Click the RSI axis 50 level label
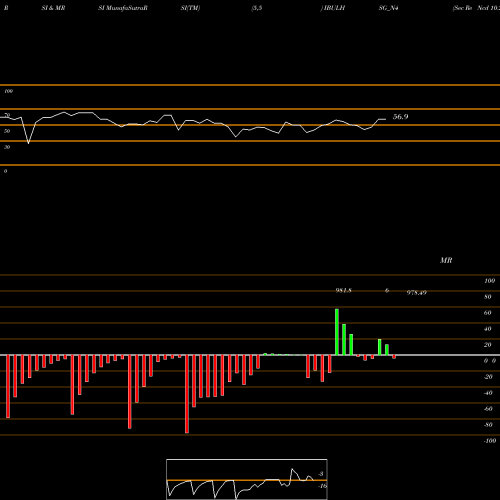 click(7, 131)
